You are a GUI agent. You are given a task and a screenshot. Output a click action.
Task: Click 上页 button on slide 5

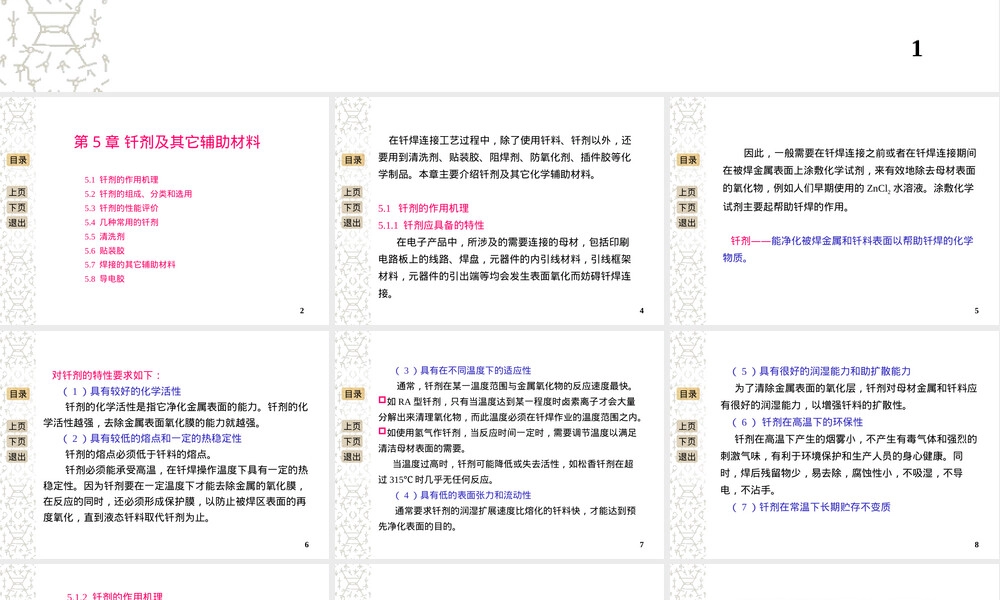[687, 192]
